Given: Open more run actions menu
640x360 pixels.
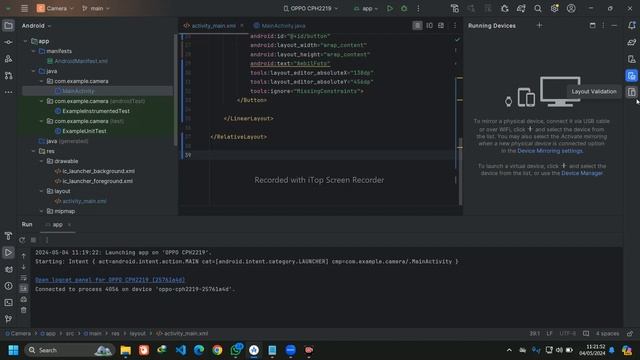Looking at the screenshot, I should coord(418,8).
